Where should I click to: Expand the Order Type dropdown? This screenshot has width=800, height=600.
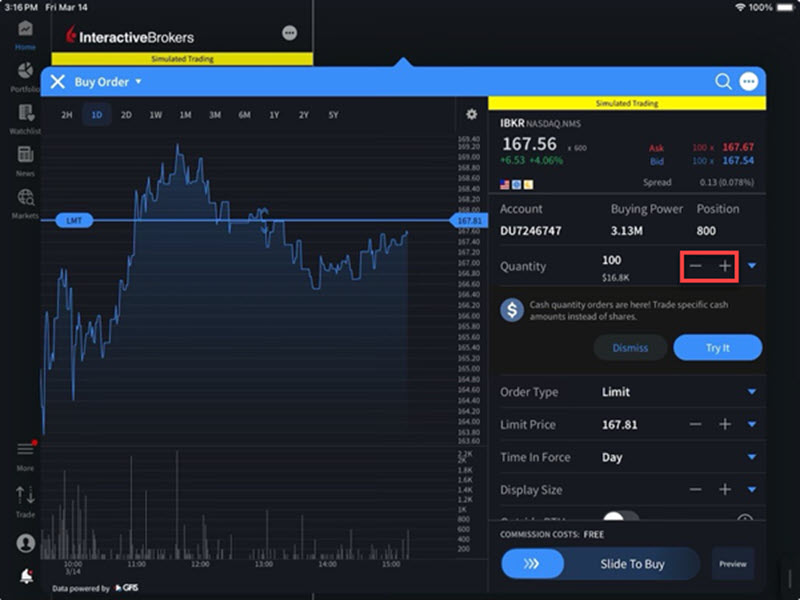752,392
